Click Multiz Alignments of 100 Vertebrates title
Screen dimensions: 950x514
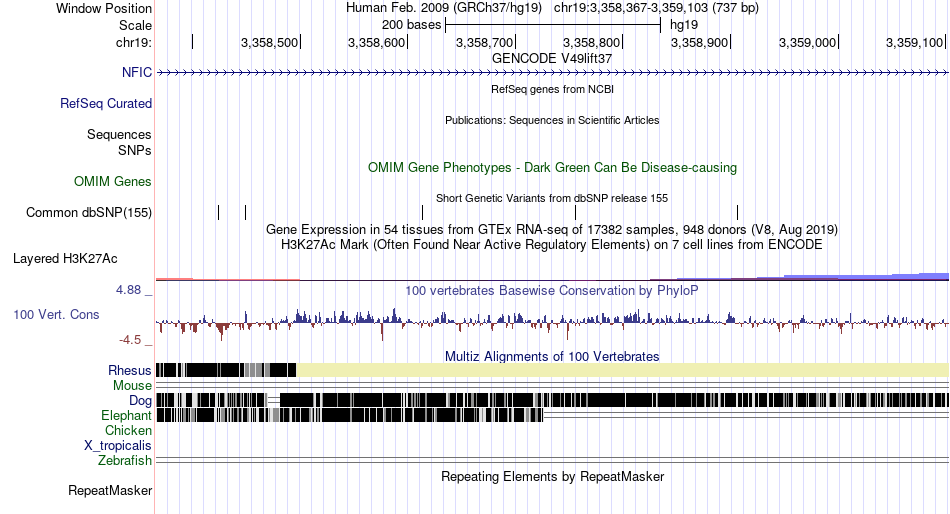(552, 356)
